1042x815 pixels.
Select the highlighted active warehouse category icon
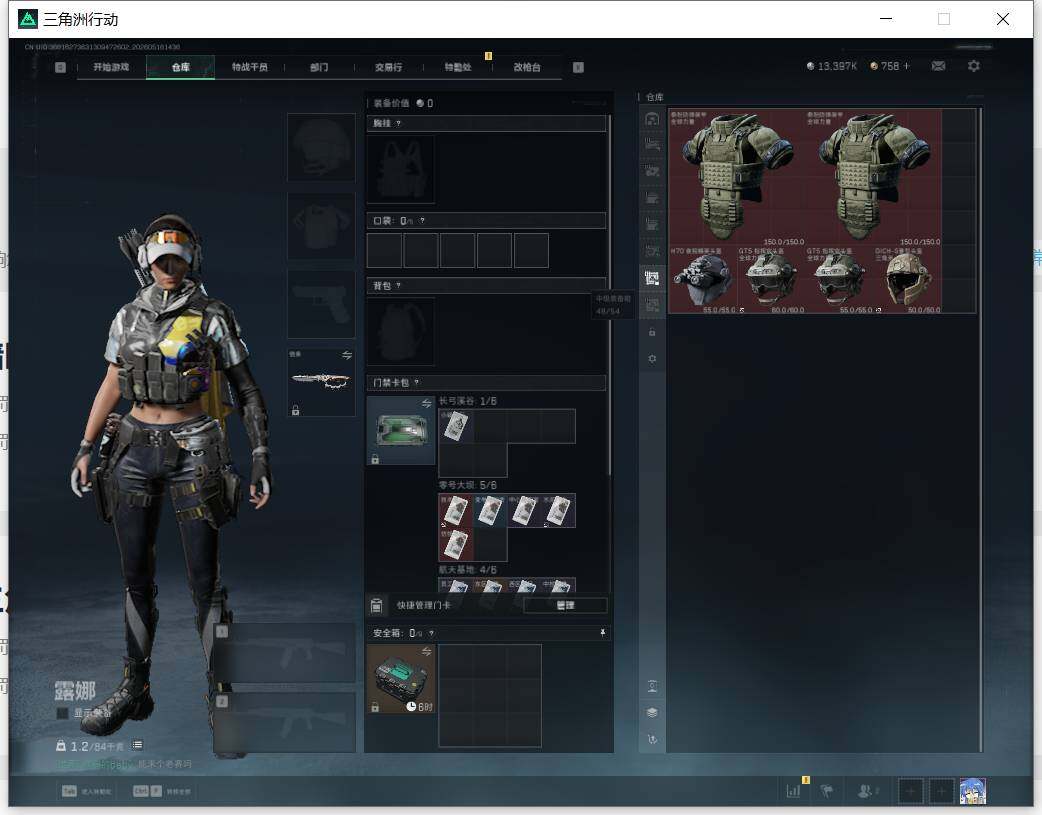click(652, 278)
